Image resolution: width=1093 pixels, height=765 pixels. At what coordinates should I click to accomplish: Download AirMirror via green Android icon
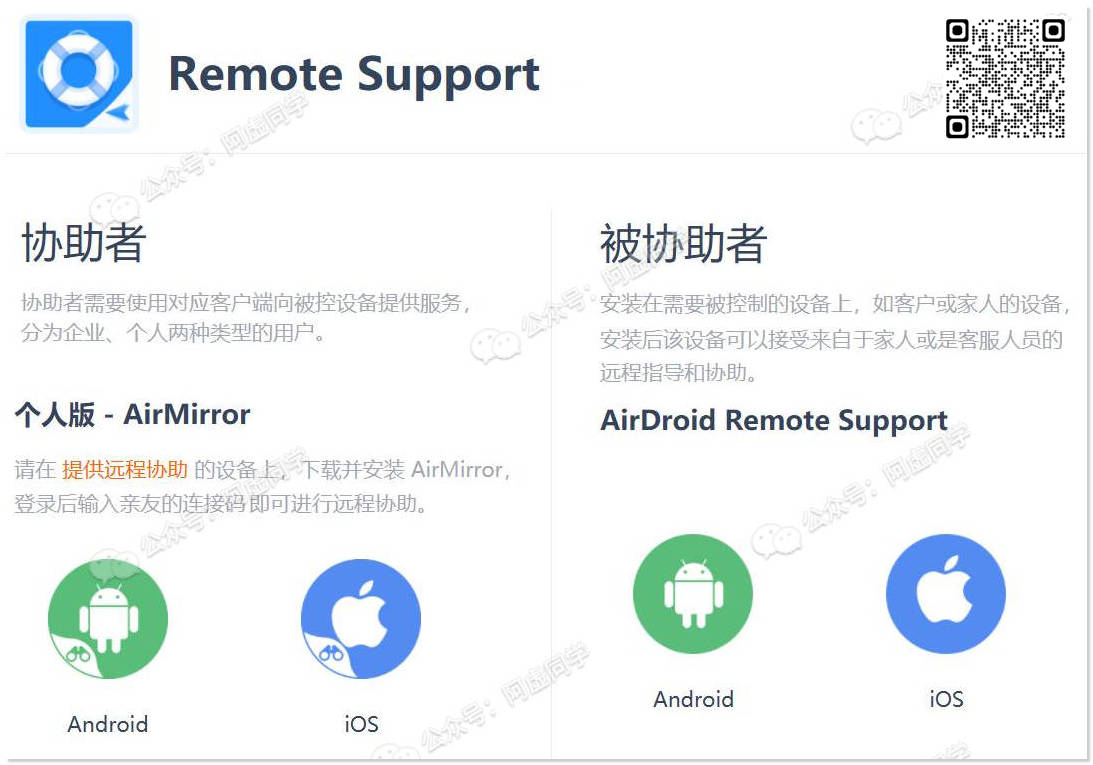tap(108, 619)
